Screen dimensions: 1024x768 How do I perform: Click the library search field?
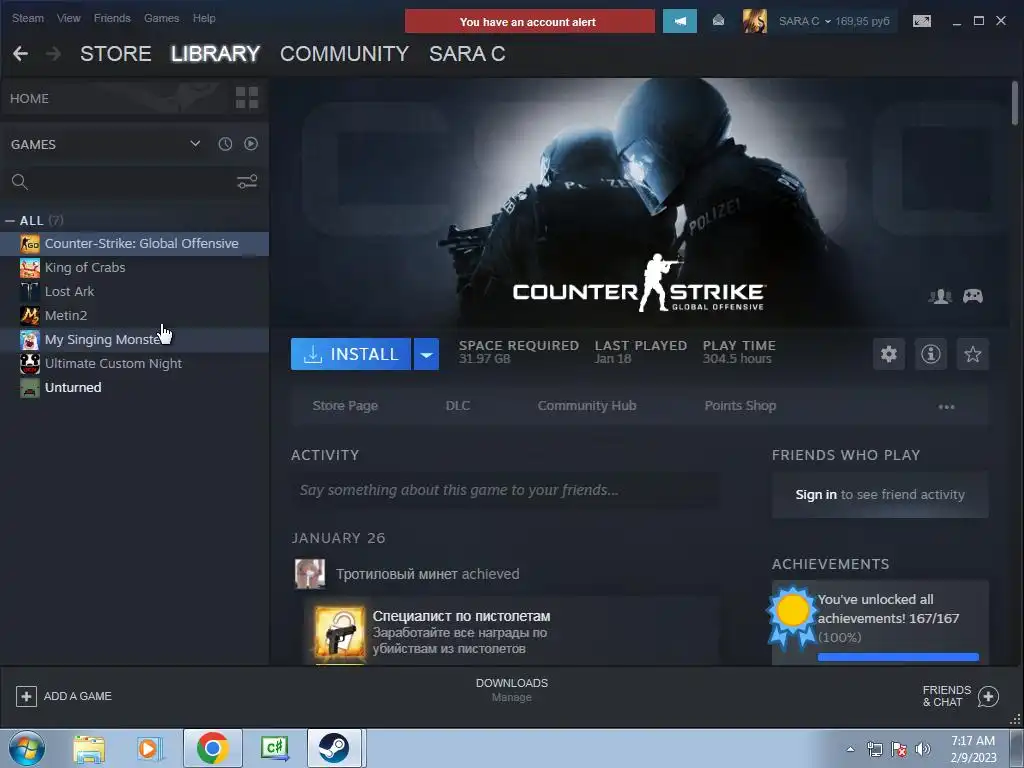134,182
